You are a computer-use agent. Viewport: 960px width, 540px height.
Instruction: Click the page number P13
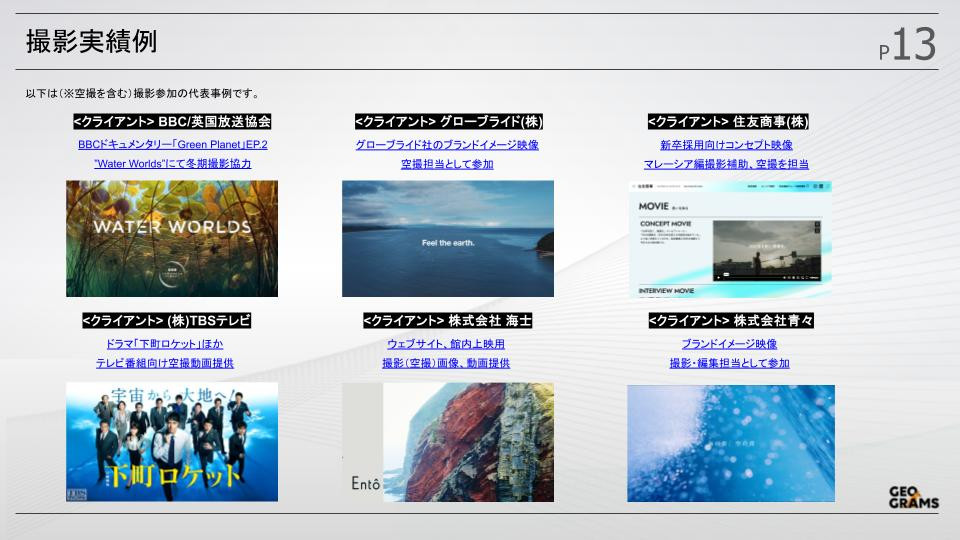(x=907, y=45)
